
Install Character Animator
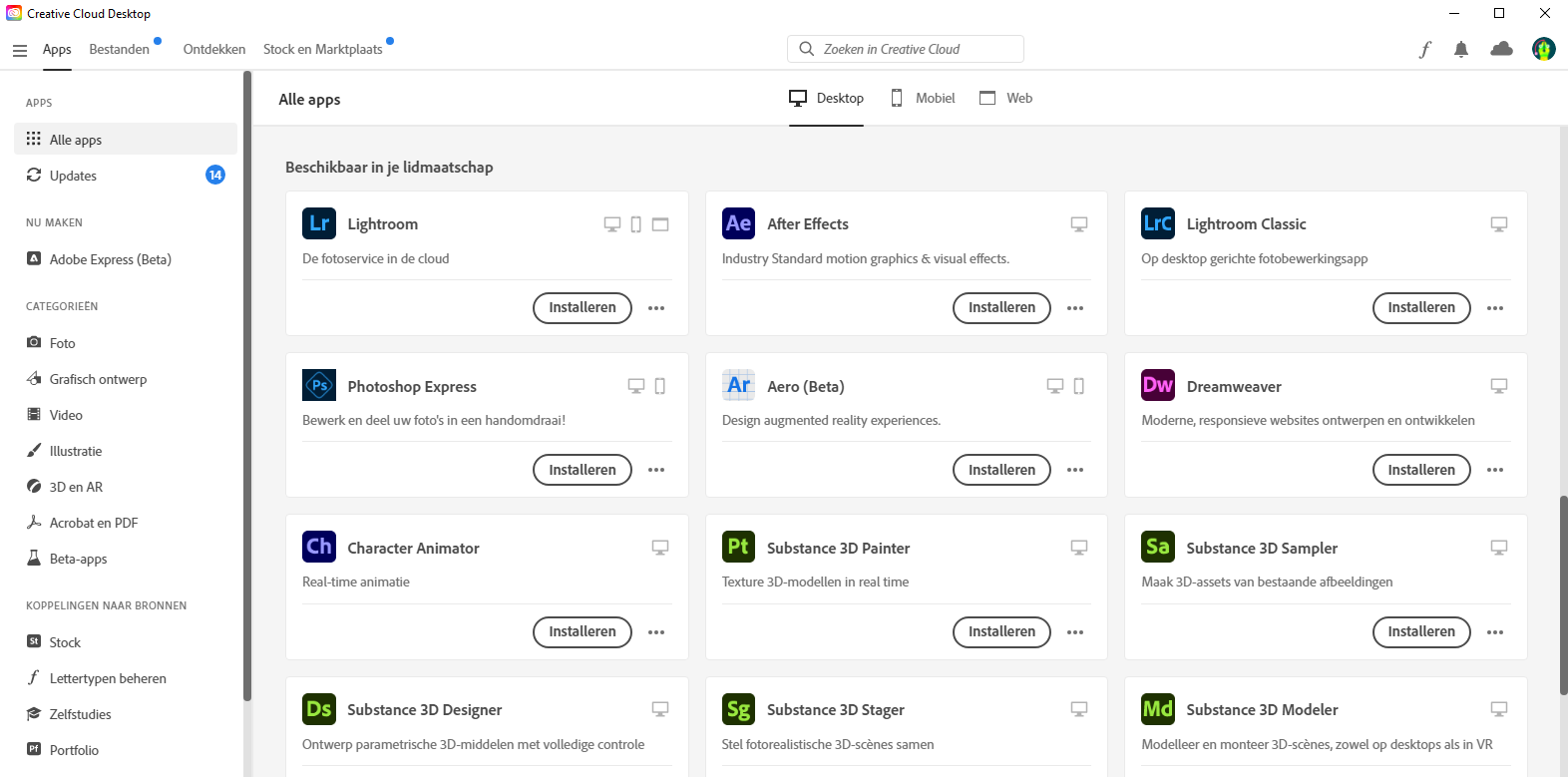pyautogui.click(x=583, y=631)
